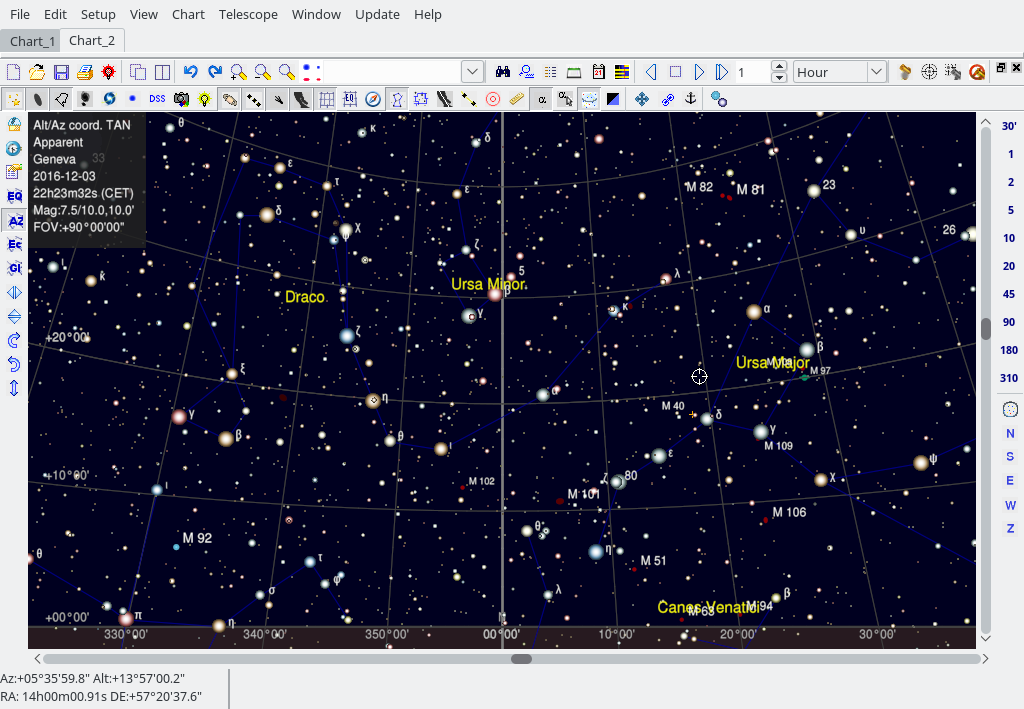Toggle star display
Image resolution: width=1024 pixels, height=709 pixels.
[13, 99]
